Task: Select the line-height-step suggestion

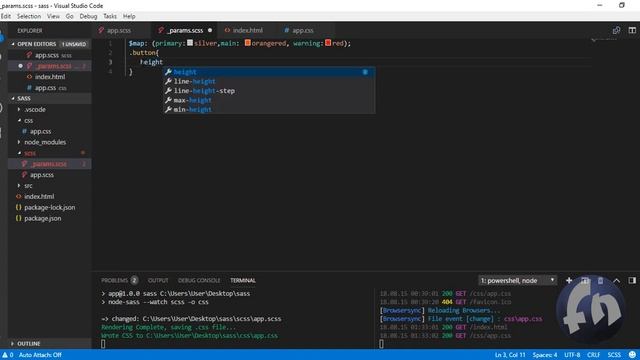Action: [269, 91]
